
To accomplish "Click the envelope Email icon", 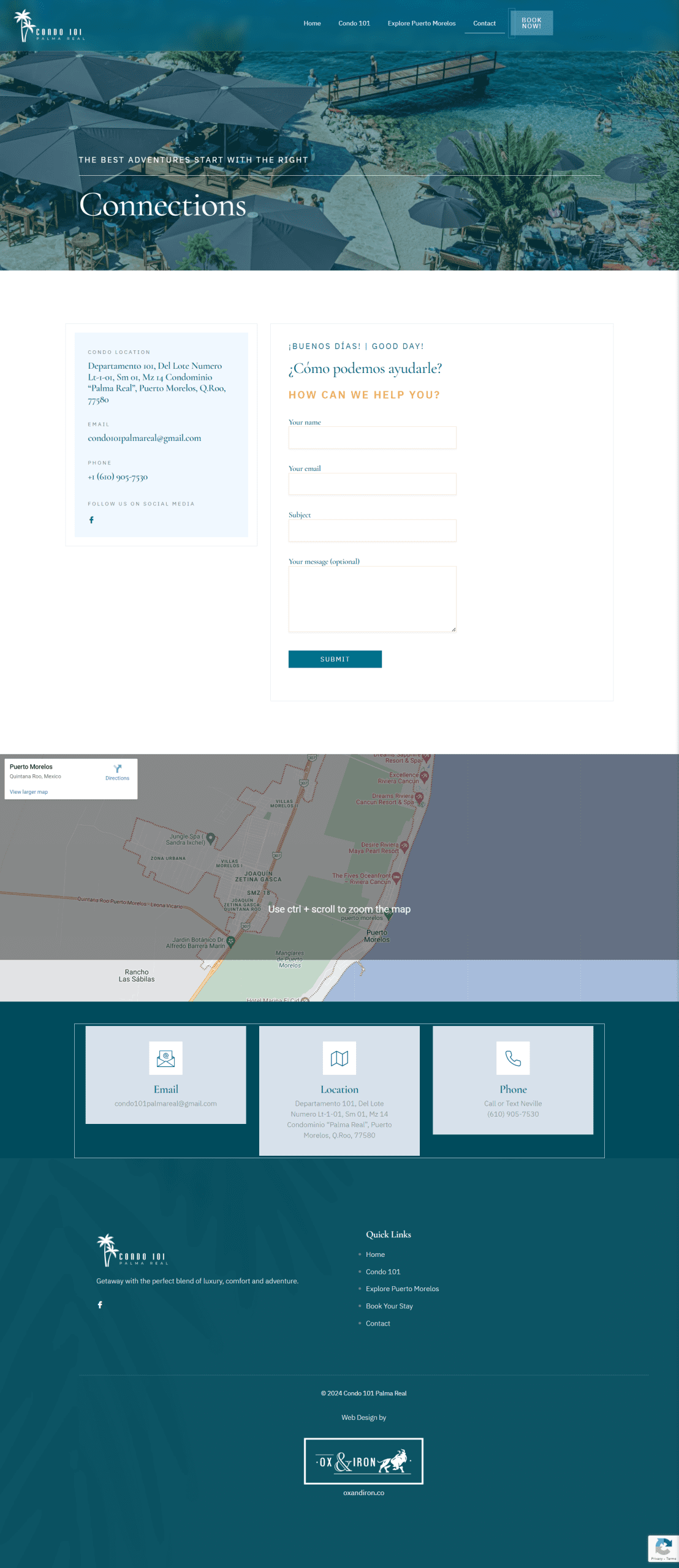I will coord(165,1058).
